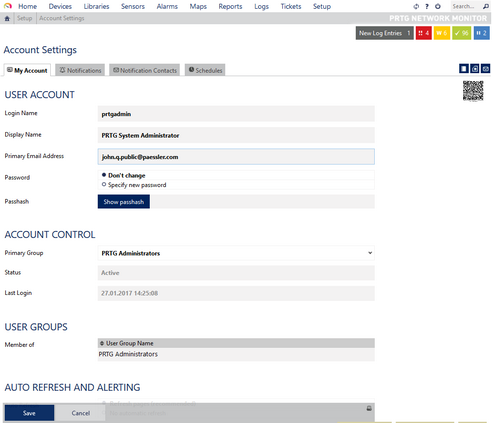
Task: Click the Last Login date value
Action: pyautogui.click(x=129, y=293)
